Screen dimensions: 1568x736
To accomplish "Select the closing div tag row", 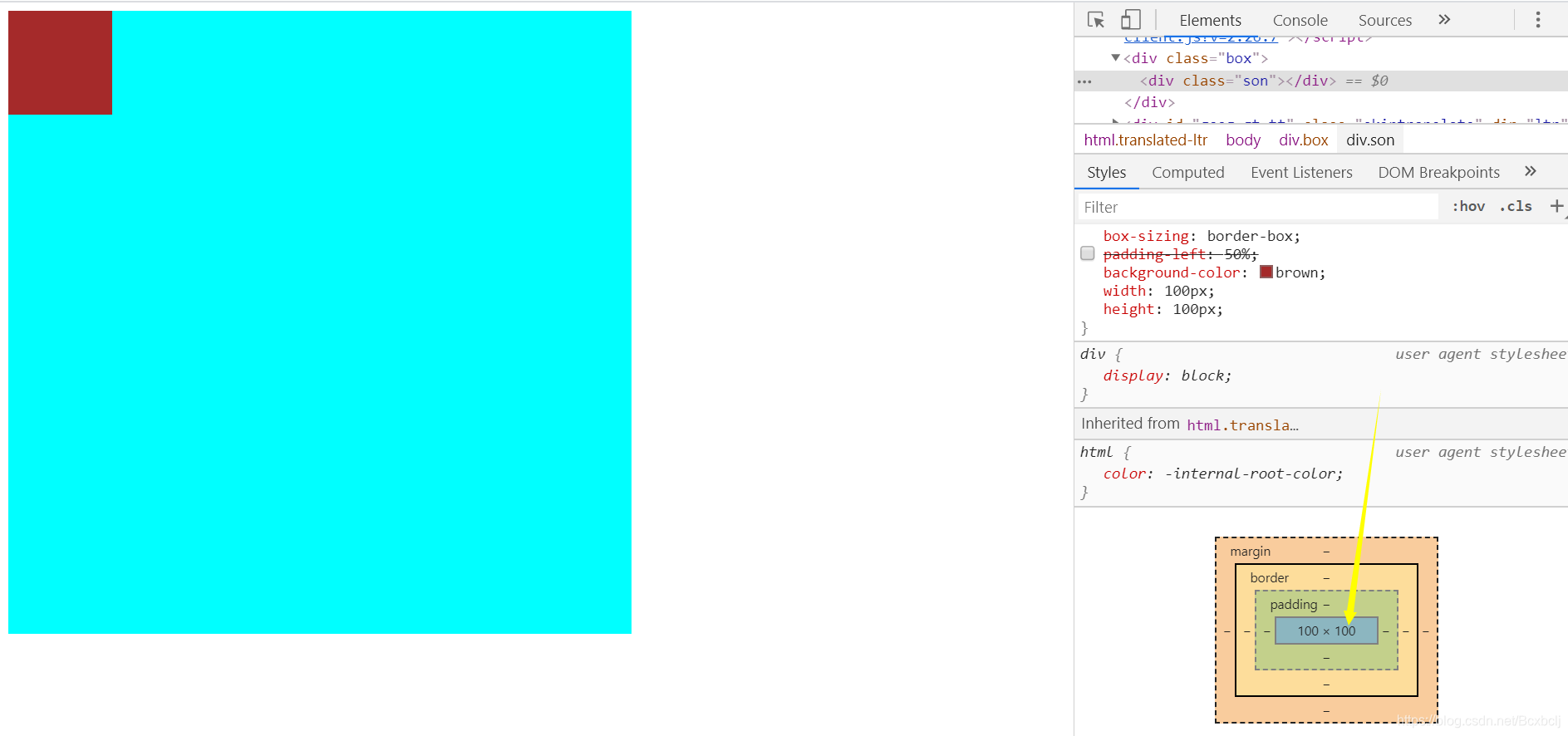I will (x=1149, y=102).
